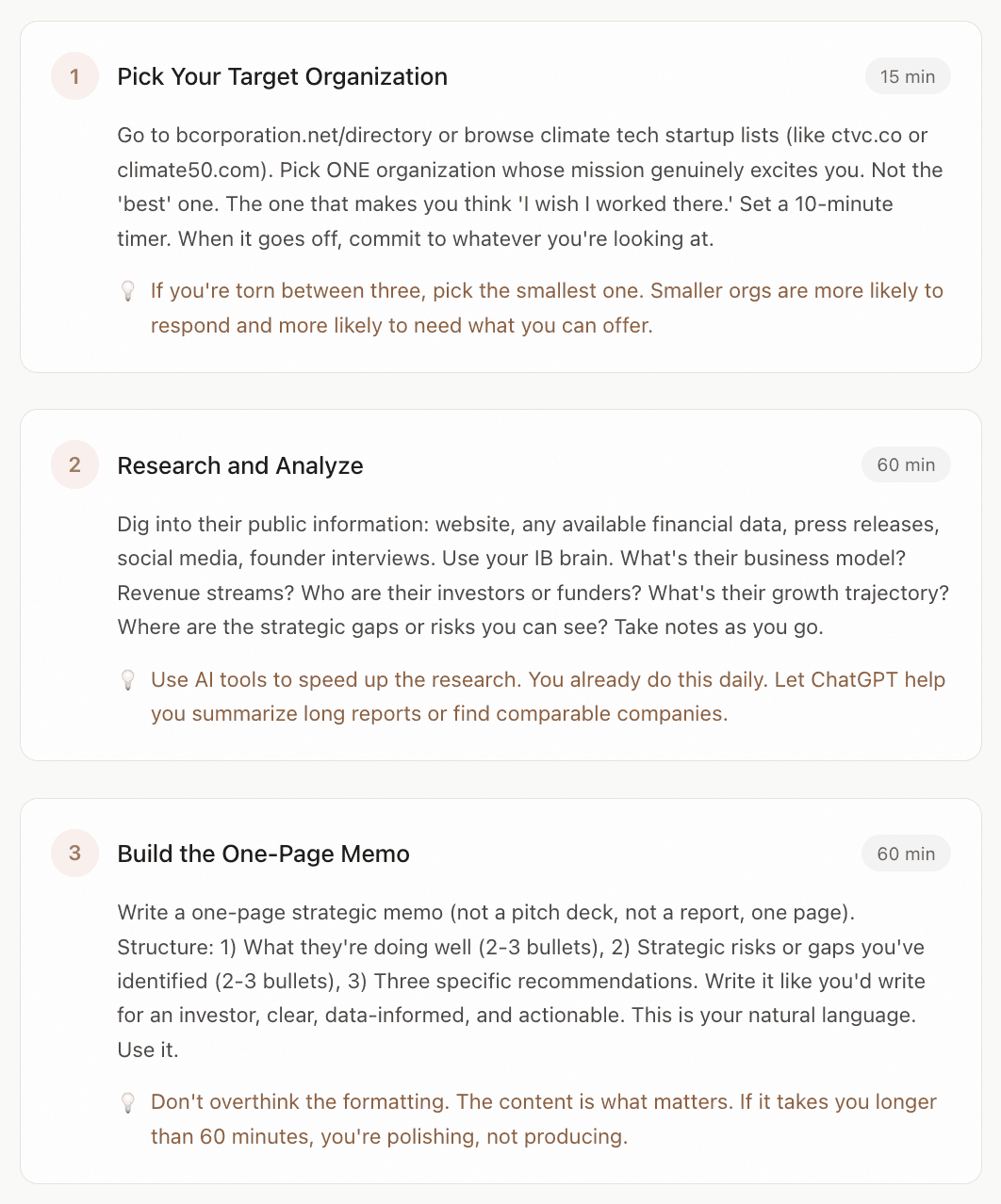Screen dimensions: 1001x1204
Task: Click the paragraph starting 'Write a one-page strategic memo'
Action: point(520,981)
